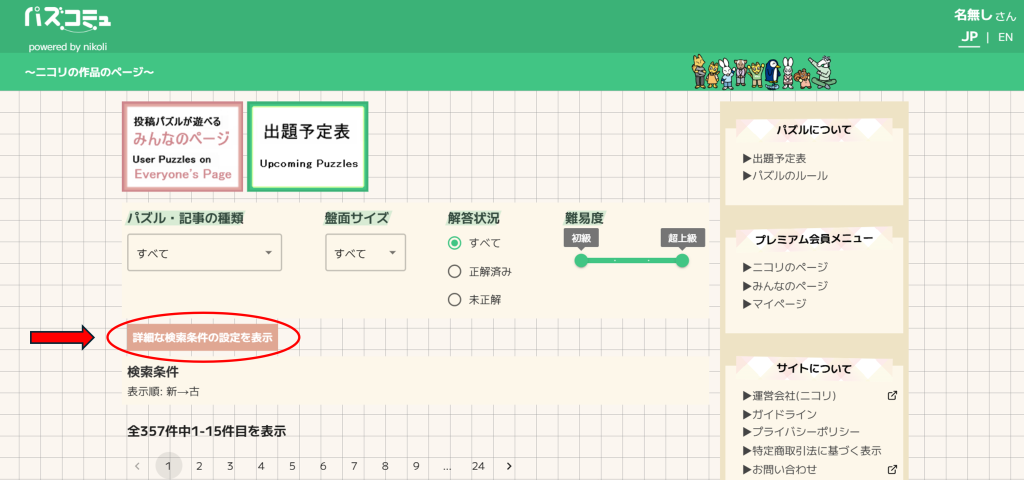Switch language to EN
The image size is (1024, 480).
click(x=1006, y=37)
